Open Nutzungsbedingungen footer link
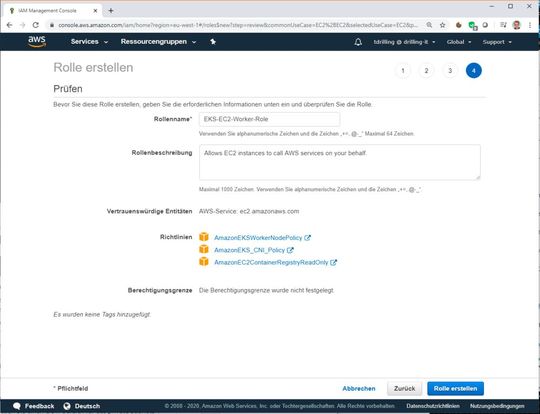This screenshot has height=414, width=540. [x=497, y=406]
